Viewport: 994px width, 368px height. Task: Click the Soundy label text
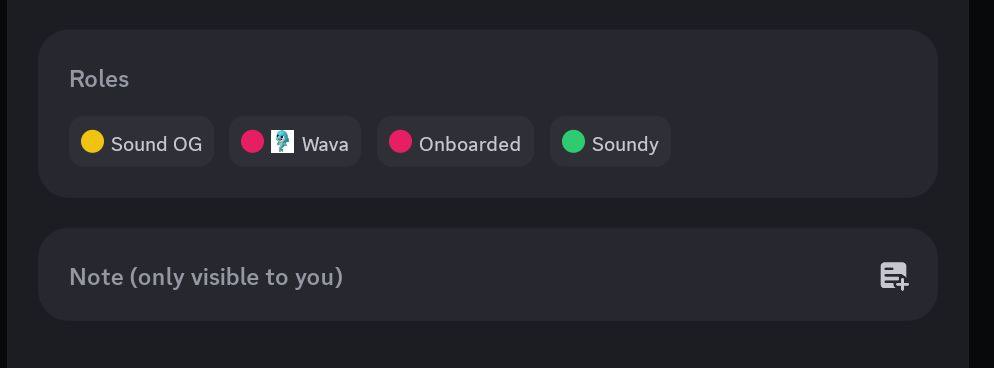(x=625, y=145)
